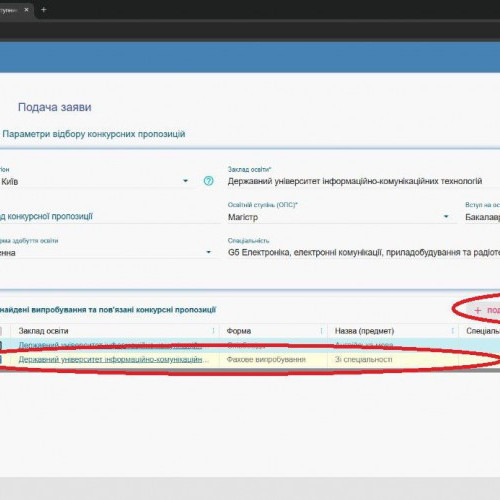Expand the Магістр education degree dropdown
Screen dimensions: 500x500
[446, 217]
